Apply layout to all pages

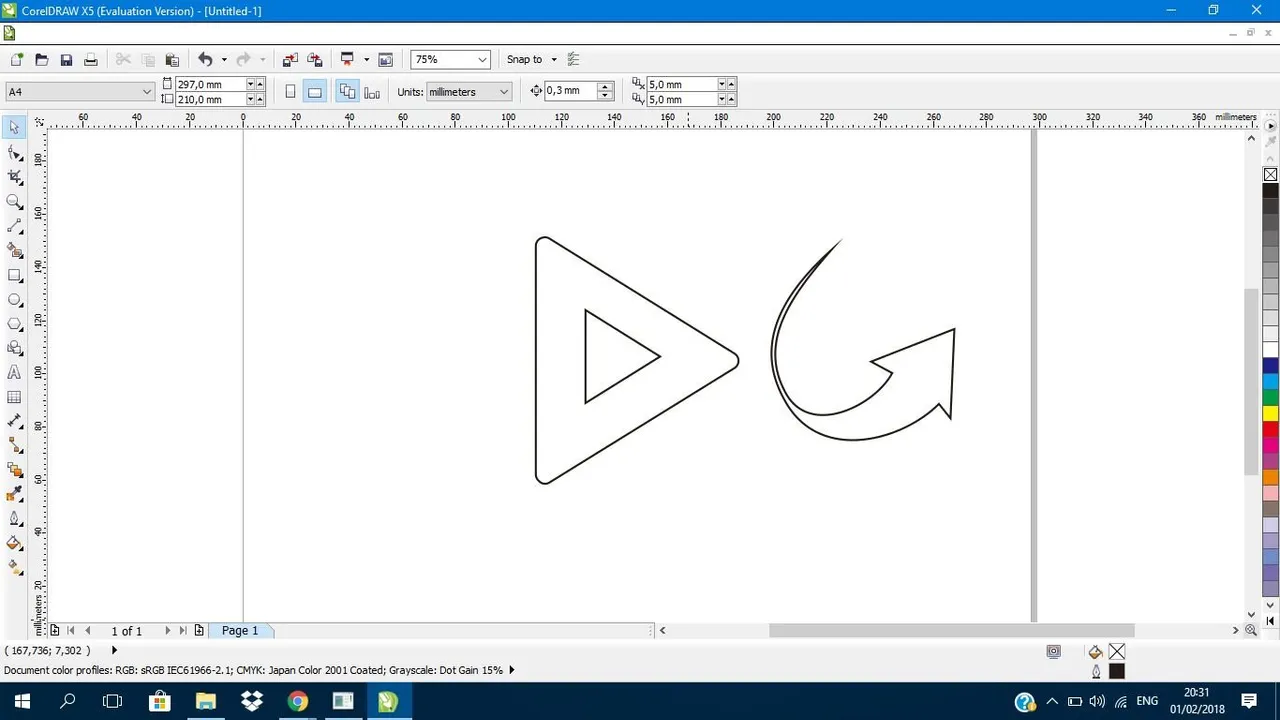click(x=347, y=92)
